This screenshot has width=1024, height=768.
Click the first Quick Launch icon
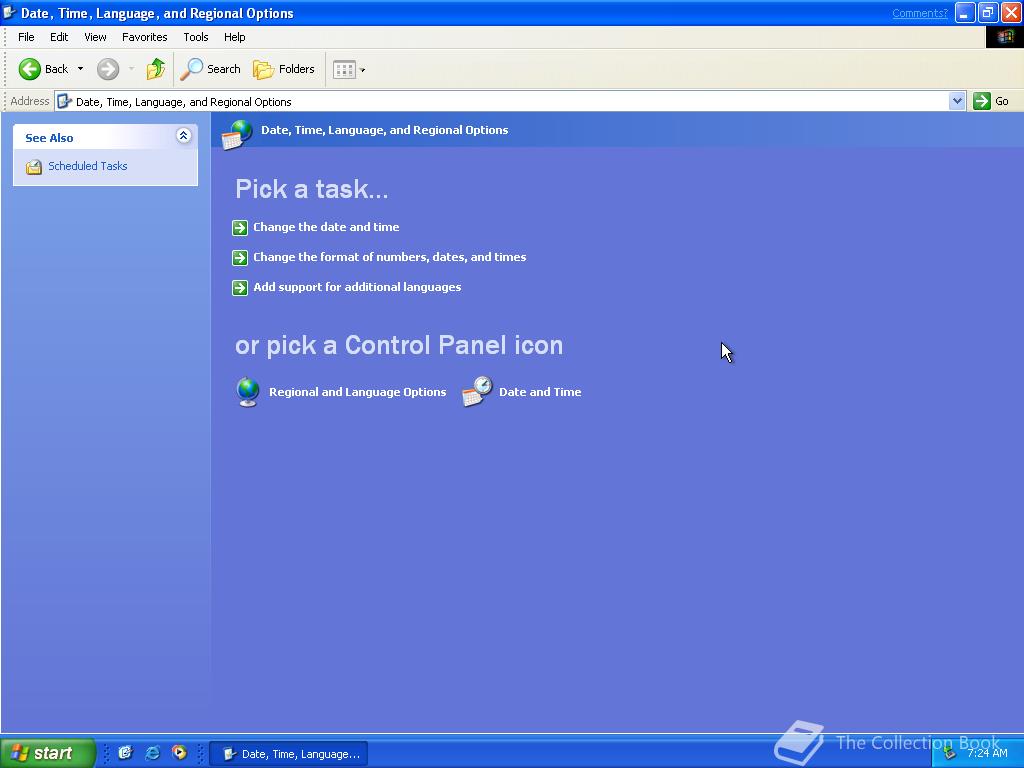click(125, 753)
